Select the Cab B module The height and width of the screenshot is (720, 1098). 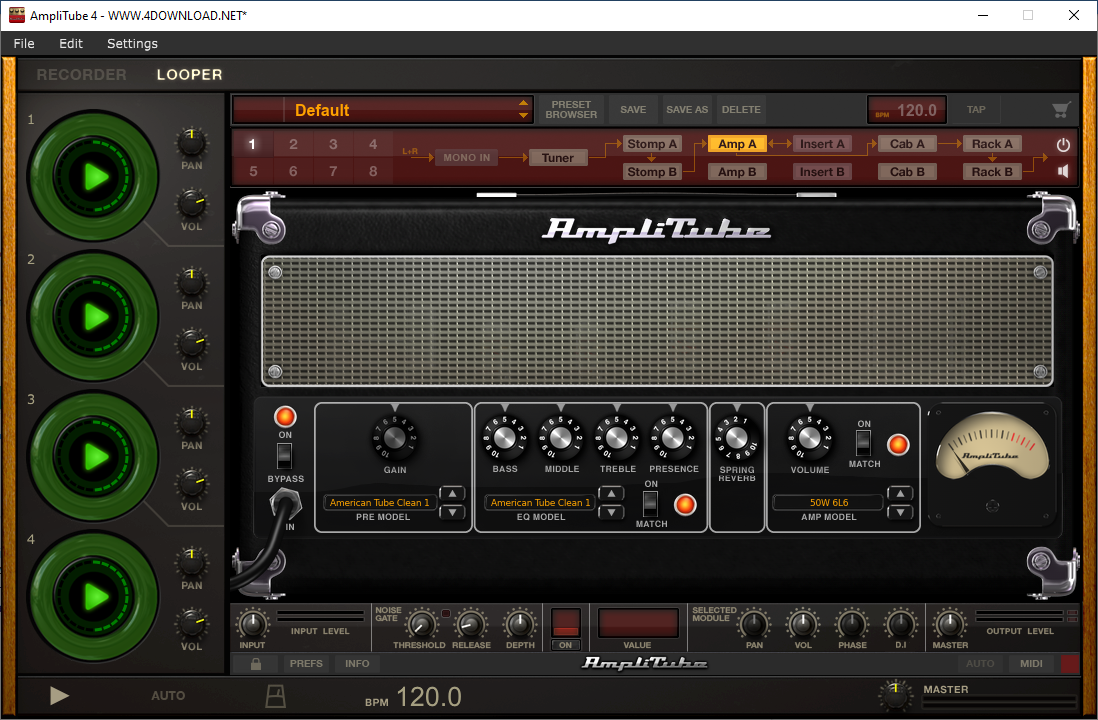907,172
